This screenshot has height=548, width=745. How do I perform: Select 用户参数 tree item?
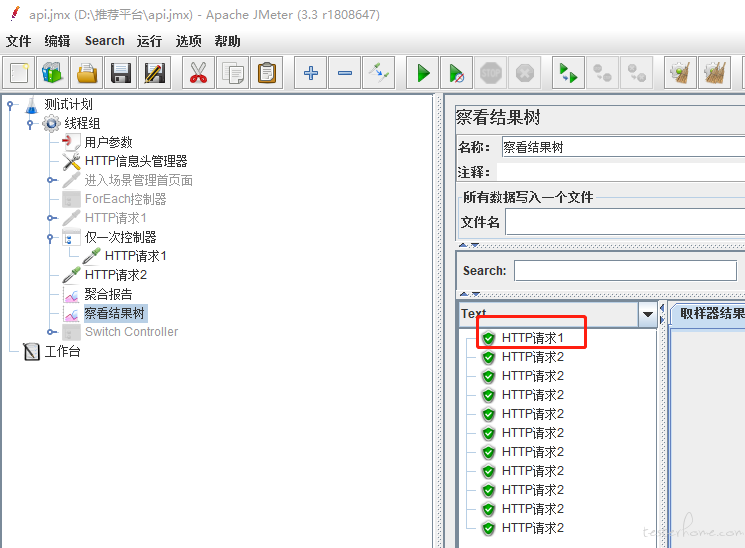click(x=108, y=142)
